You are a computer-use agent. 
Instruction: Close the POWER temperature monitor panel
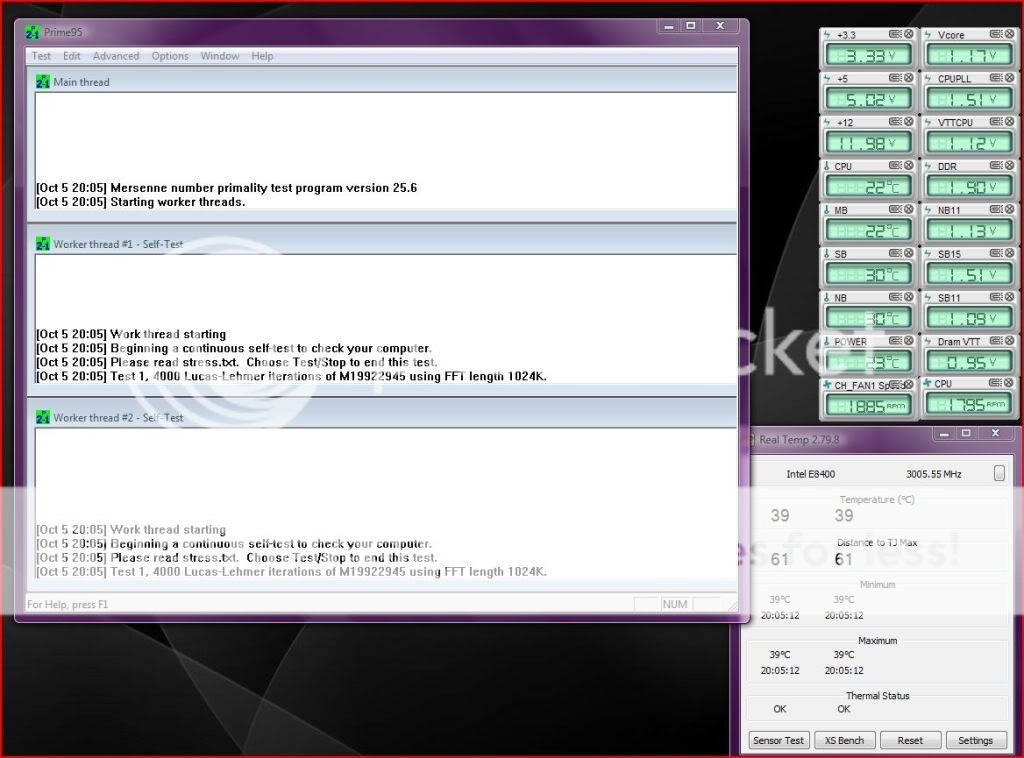click(908, 340)
